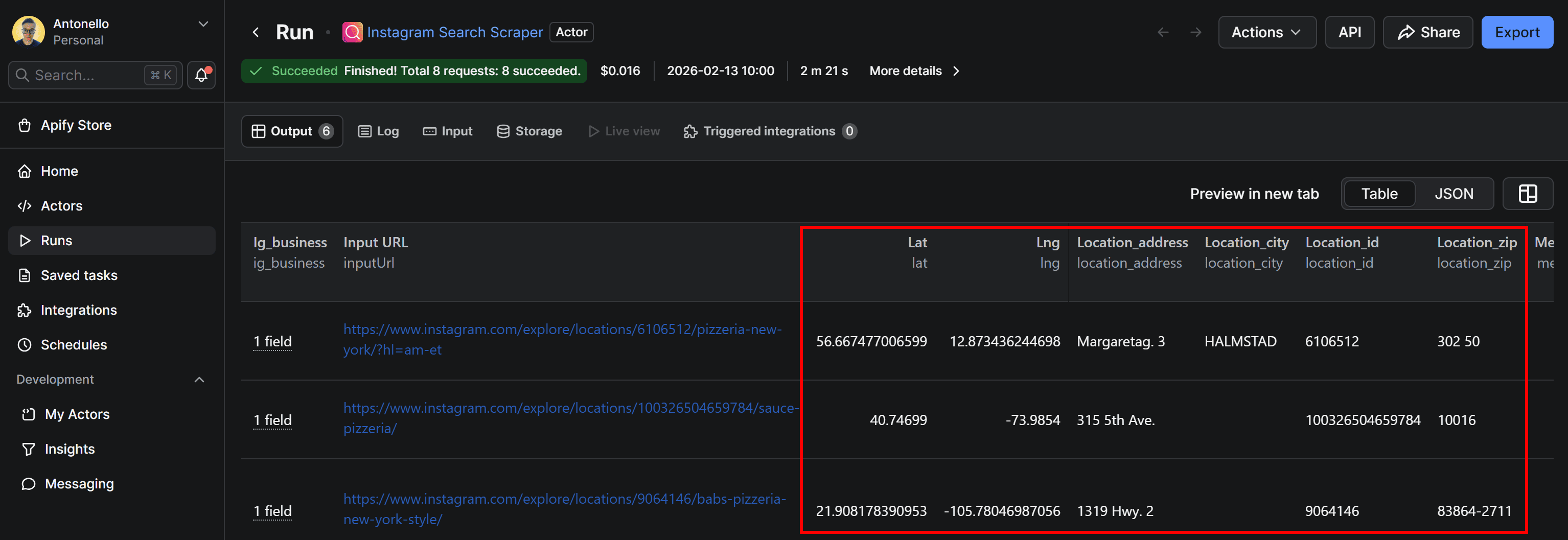Go to next run arrow
1568x540 pixels.
click(x=1195, y=32)
